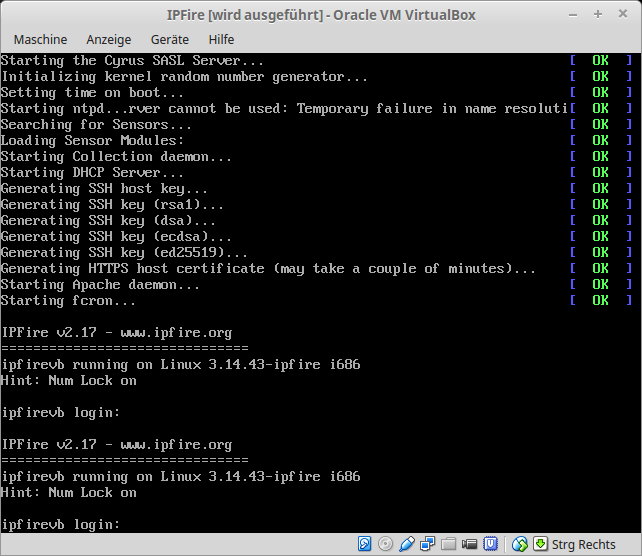
Task: Click the network adapters indicator icon
Action: 427,544
